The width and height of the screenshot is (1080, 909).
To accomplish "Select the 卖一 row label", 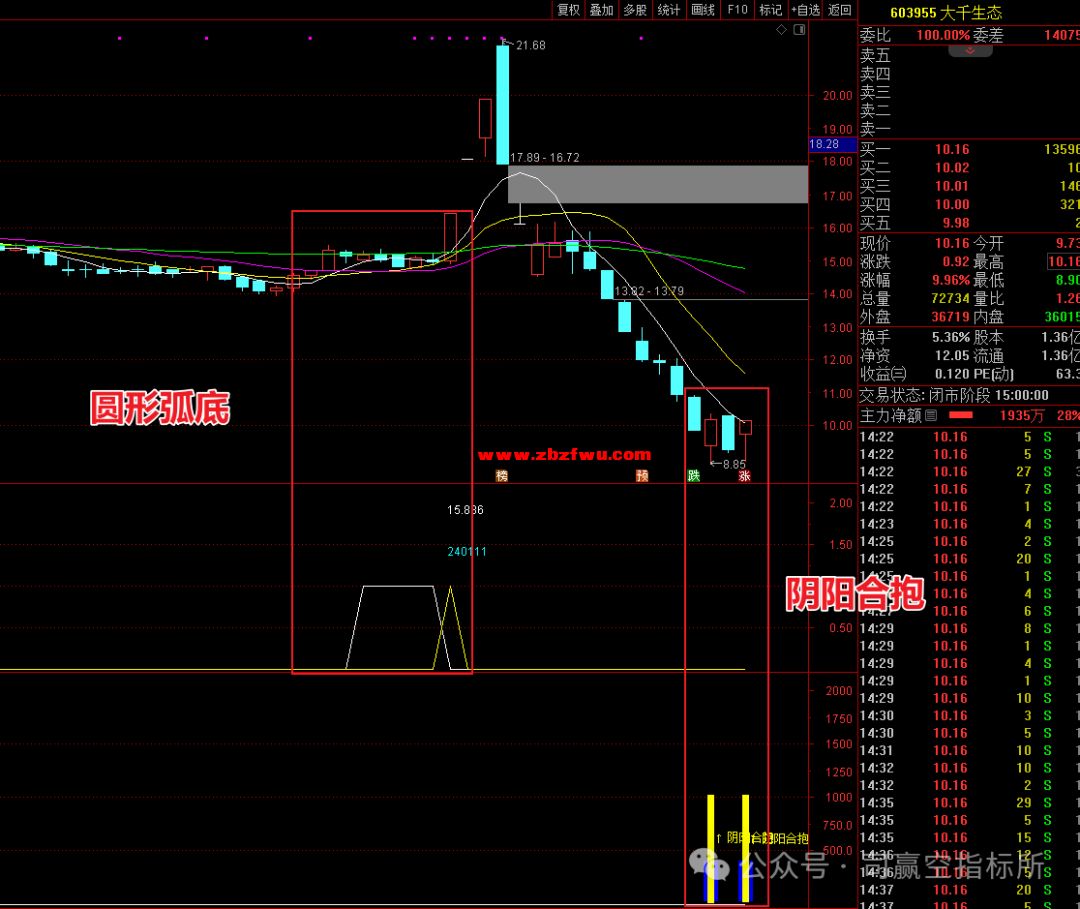I will pyautogui.click(x=875, y=129).
